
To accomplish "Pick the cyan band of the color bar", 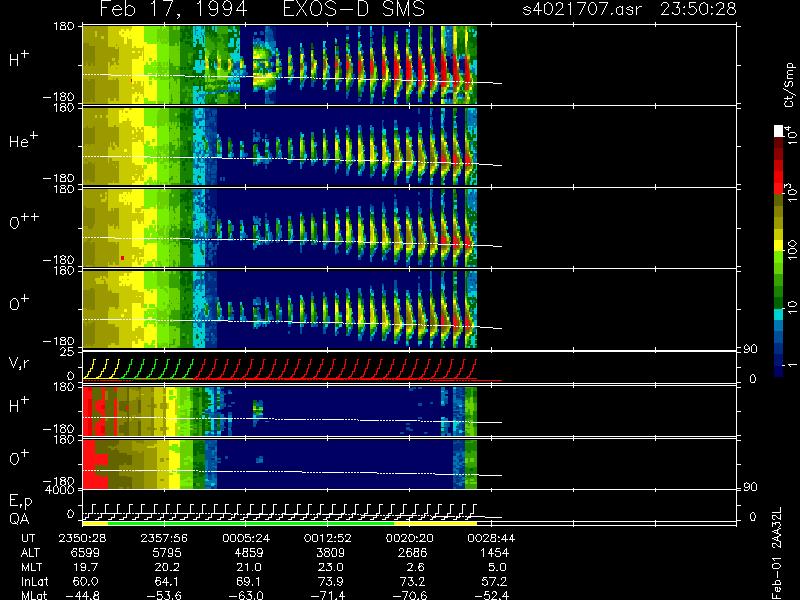I will (779, 315).
